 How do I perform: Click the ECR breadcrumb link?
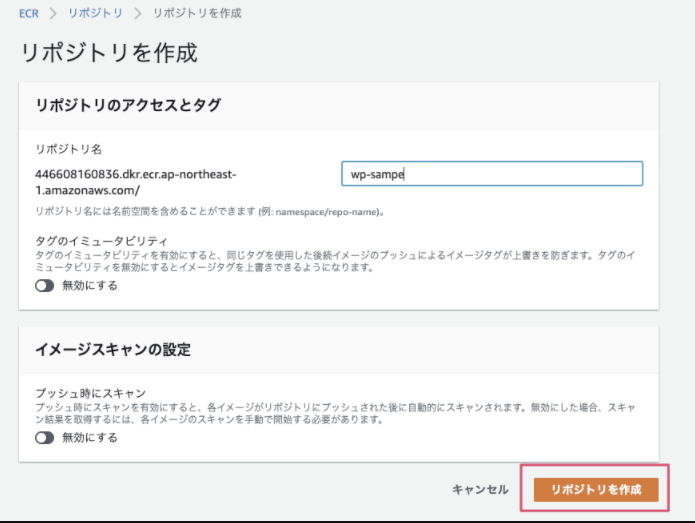pos(29,14)
